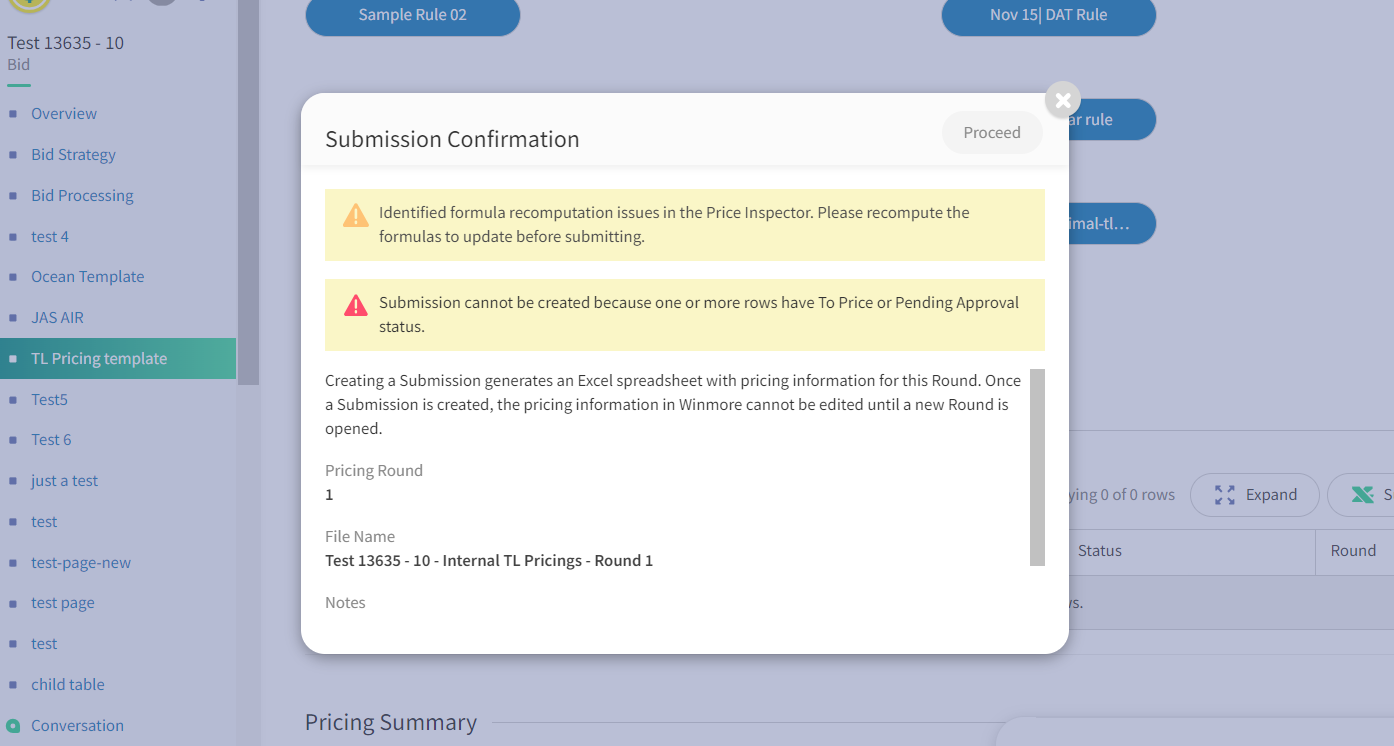
Task: Click the sidebar vertical scrollbar
Action: [248, 200]
